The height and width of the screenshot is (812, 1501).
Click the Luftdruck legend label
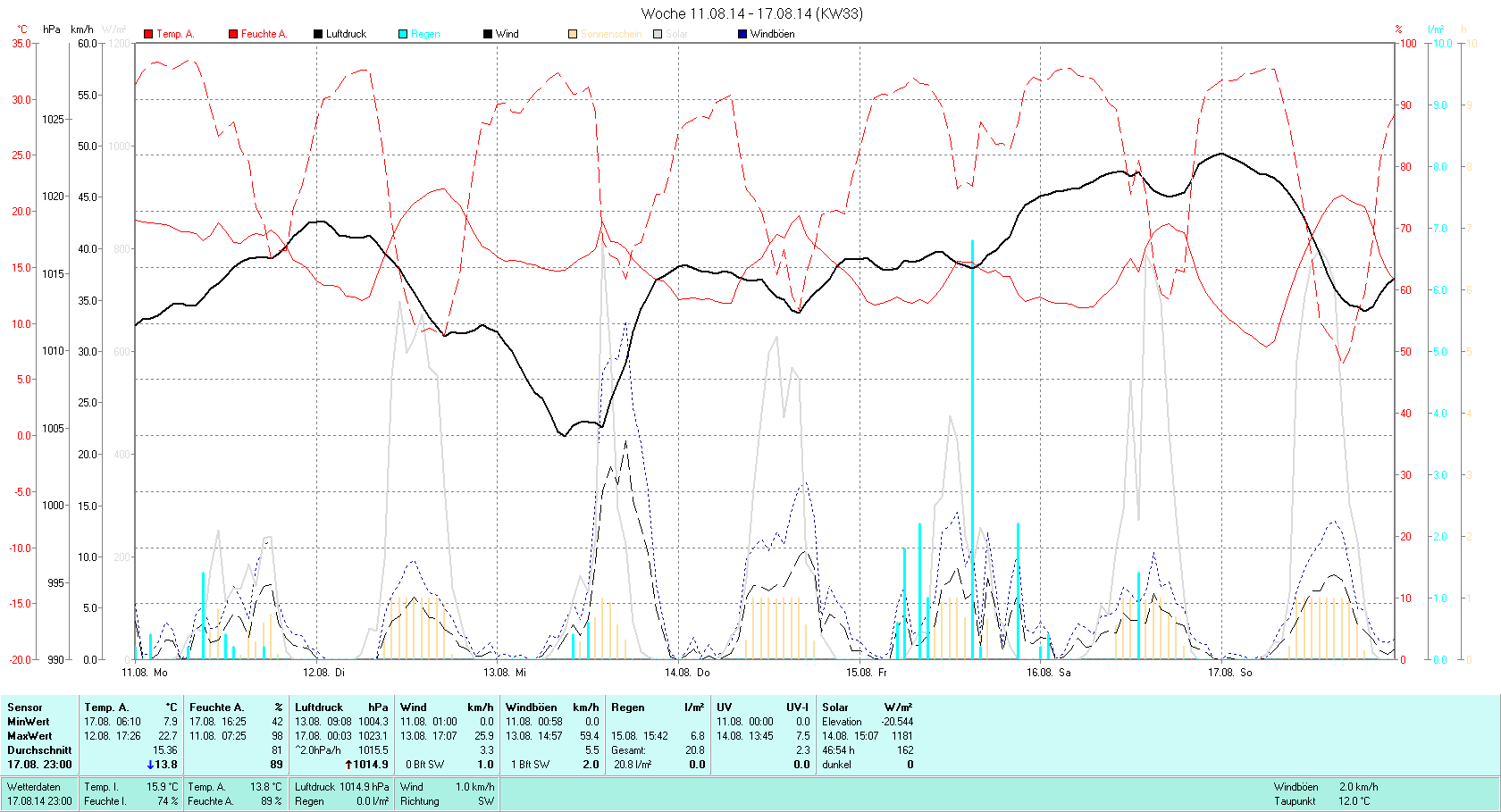(x=347, y=34)
